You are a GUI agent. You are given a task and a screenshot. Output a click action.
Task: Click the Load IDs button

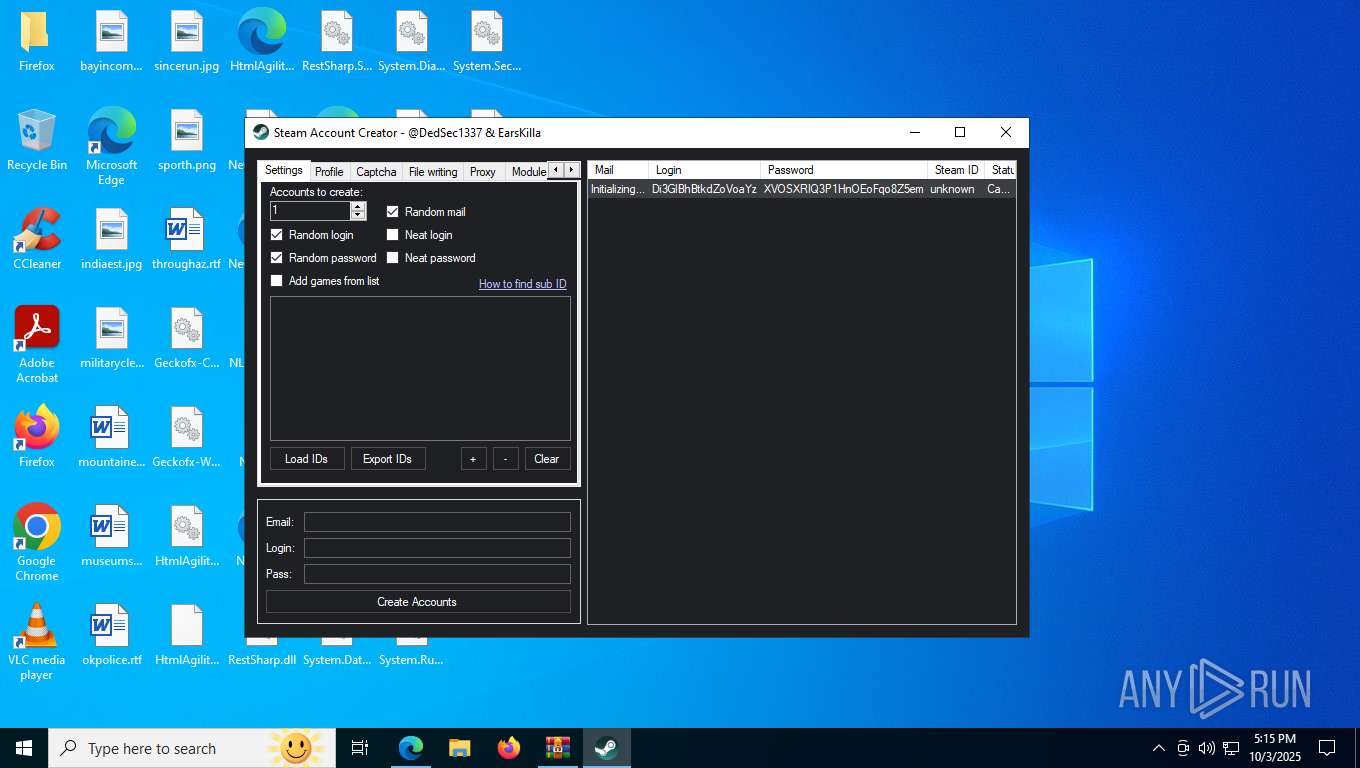(307, 459)
